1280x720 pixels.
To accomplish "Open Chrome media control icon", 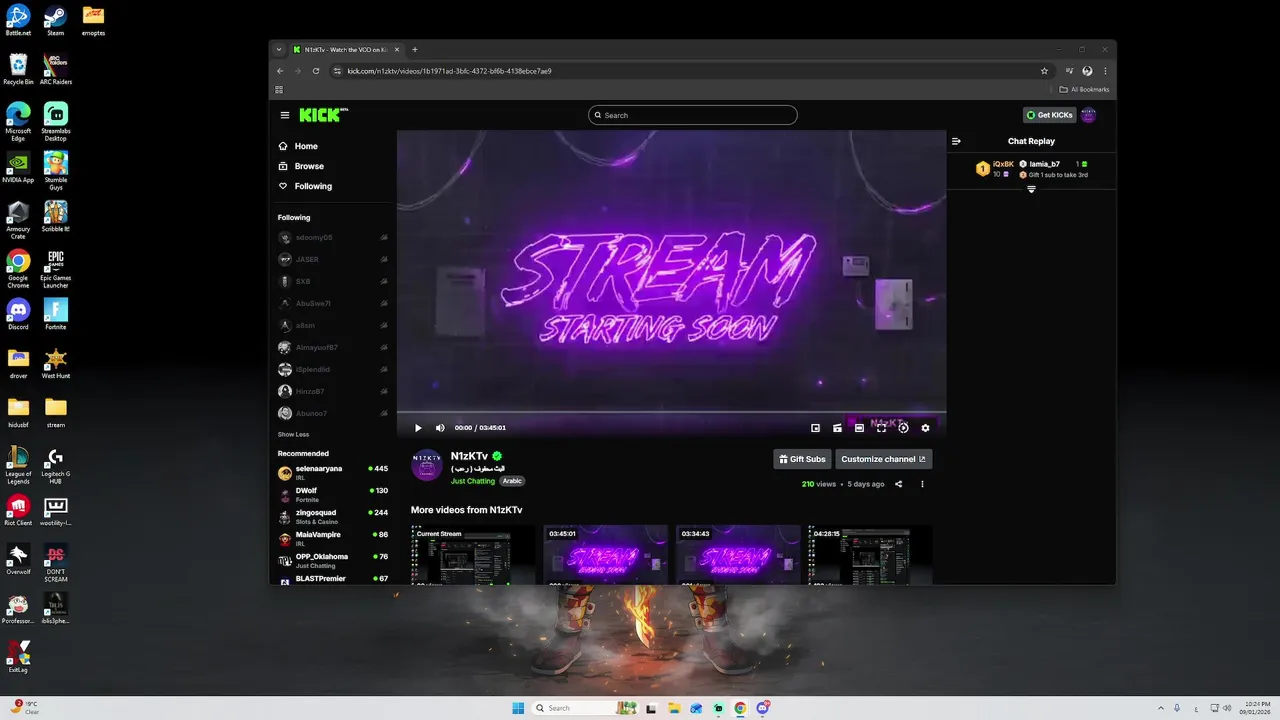I will (x=1069, y=71).
